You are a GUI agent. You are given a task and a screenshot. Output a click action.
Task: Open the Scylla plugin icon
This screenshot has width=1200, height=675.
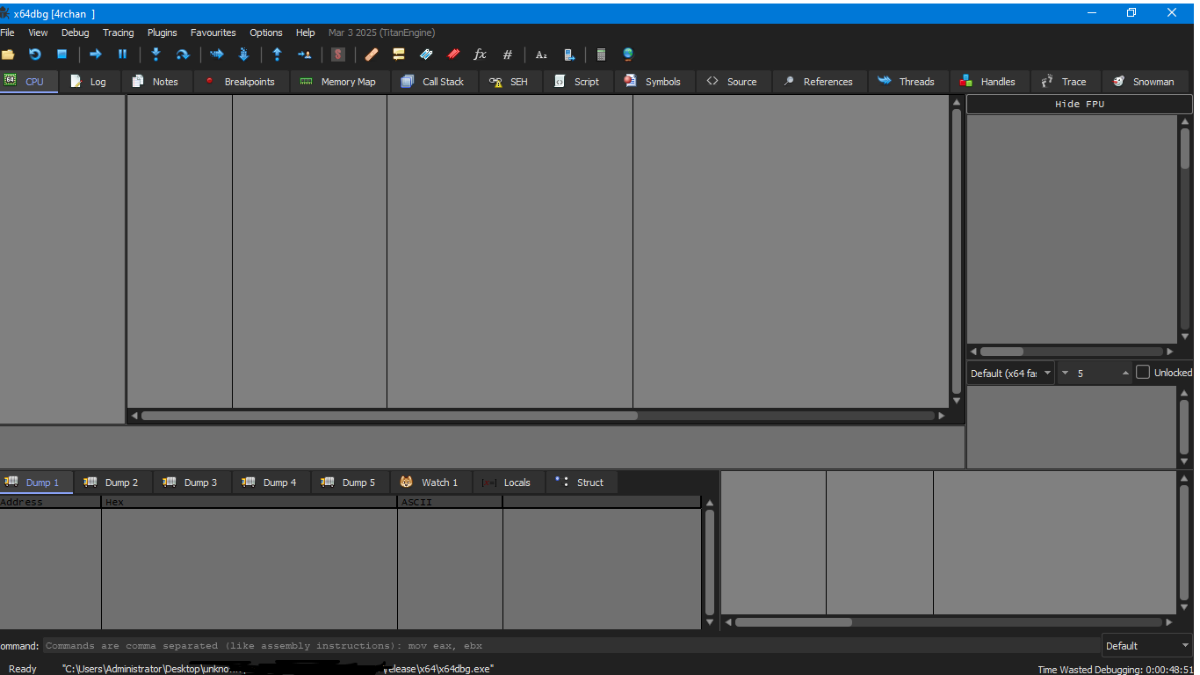[x=338, y=54]
